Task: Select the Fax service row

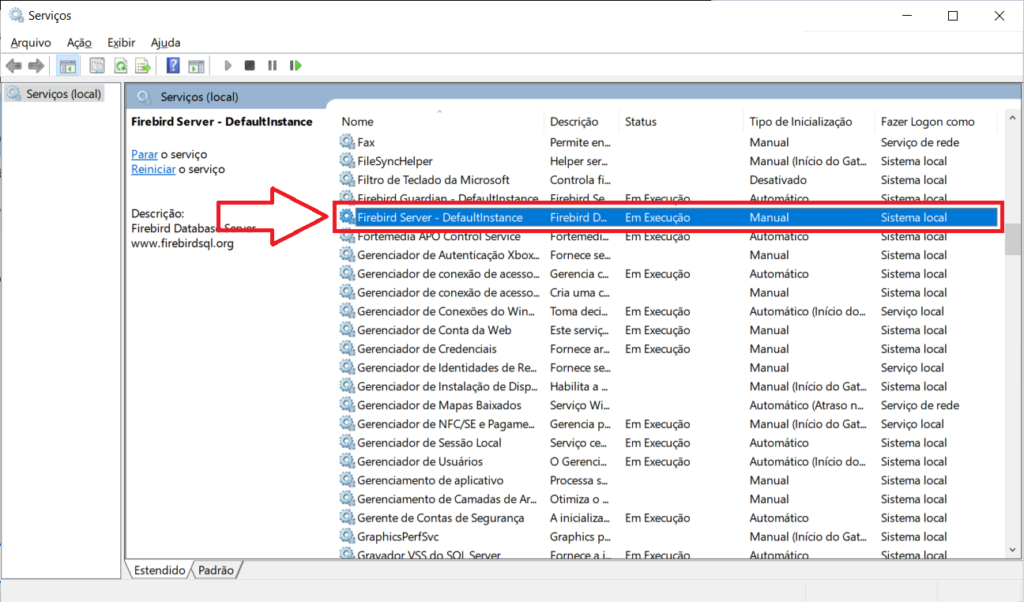Action: pos(366,143)
